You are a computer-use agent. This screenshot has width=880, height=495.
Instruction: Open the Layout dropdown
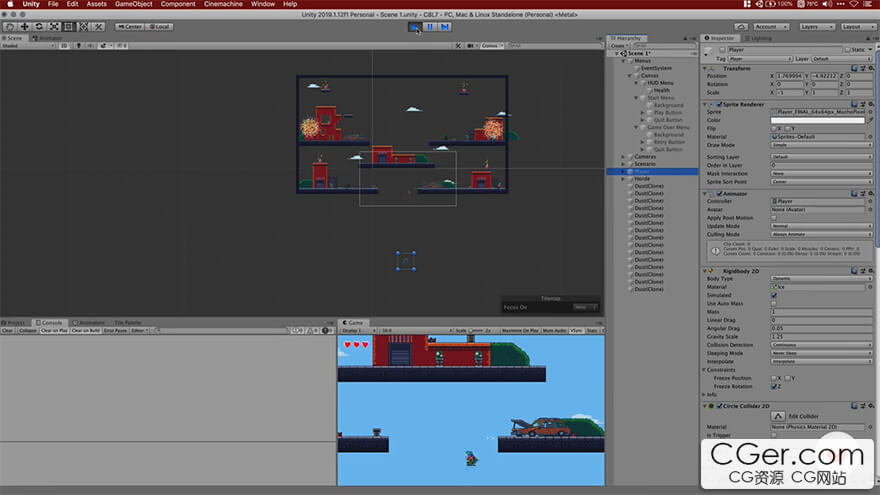click(x=858, y=26)
